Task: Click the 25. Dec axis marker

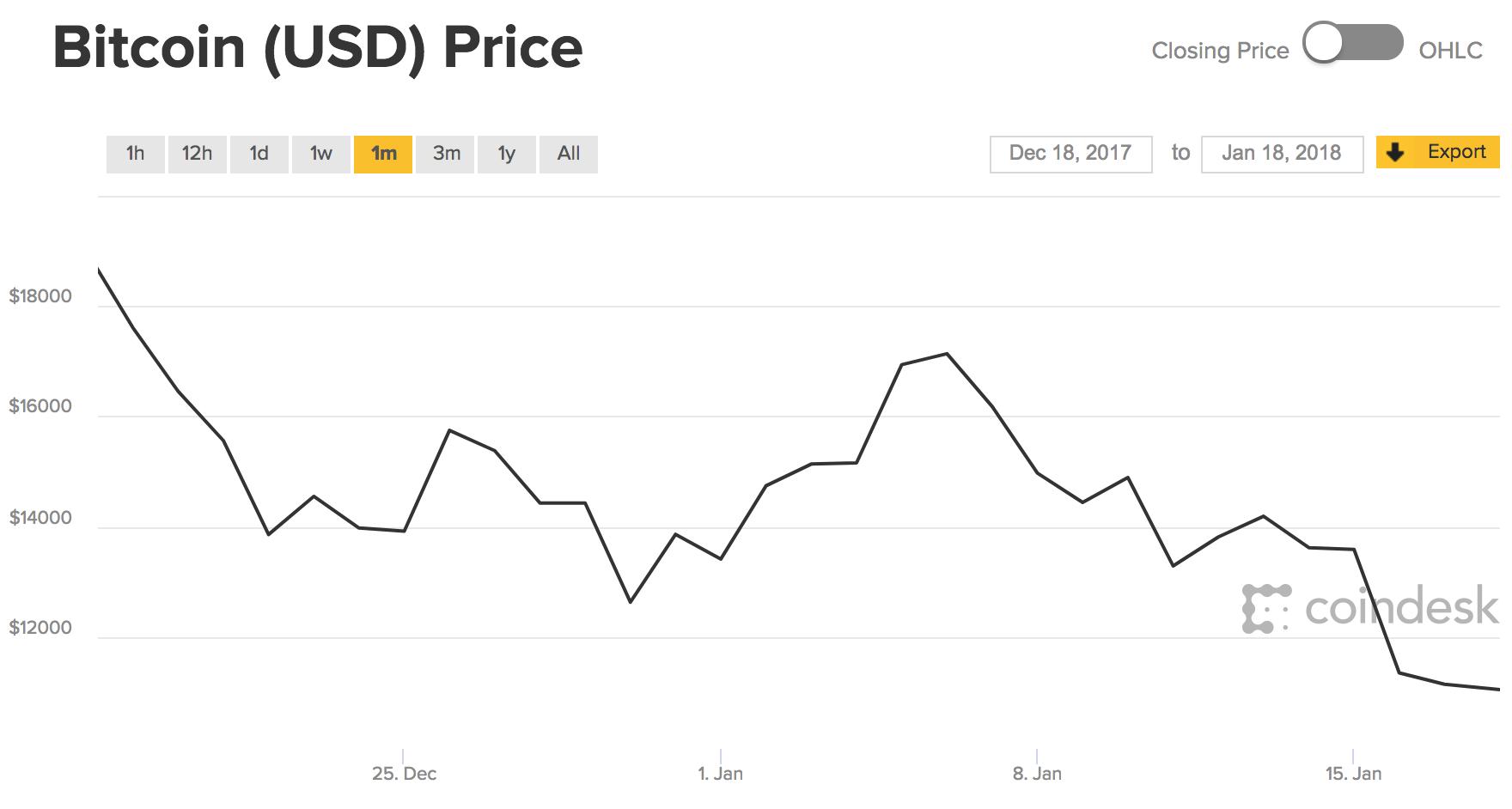Action: point(404,773)
